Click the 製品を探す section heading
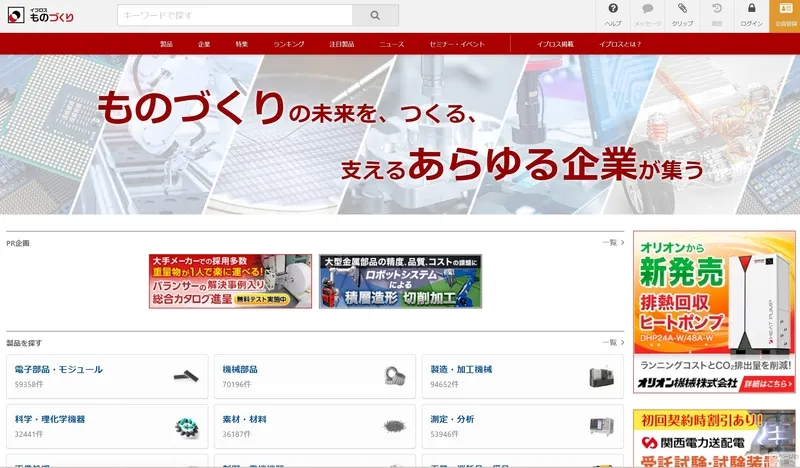Image resolution: width=800 pixels, height=468 pixels. (24, 343)
